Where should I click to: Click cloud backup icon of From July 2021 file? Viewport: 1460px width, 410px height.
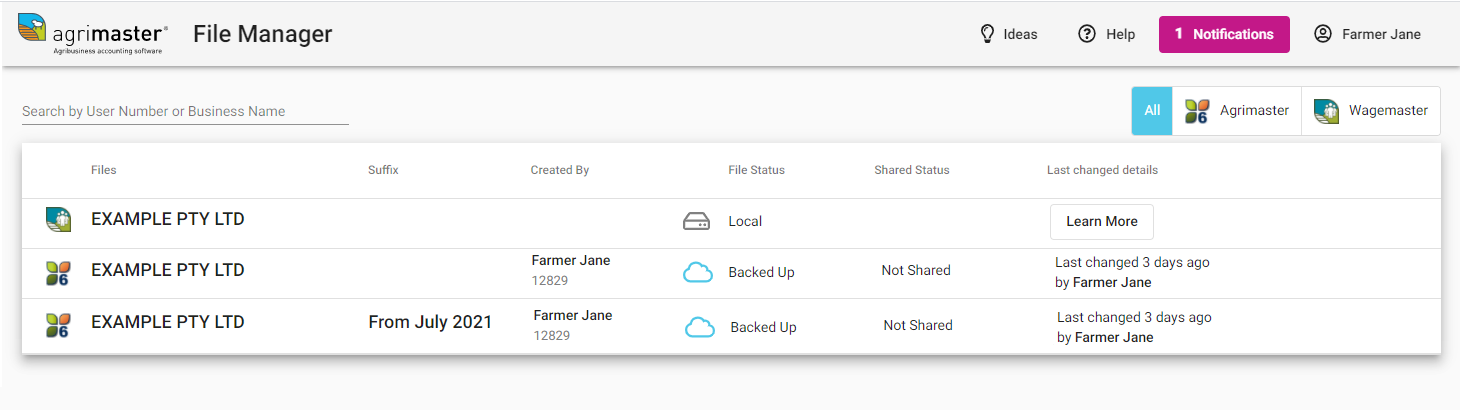pyautogui.click(x=700, y=327)
